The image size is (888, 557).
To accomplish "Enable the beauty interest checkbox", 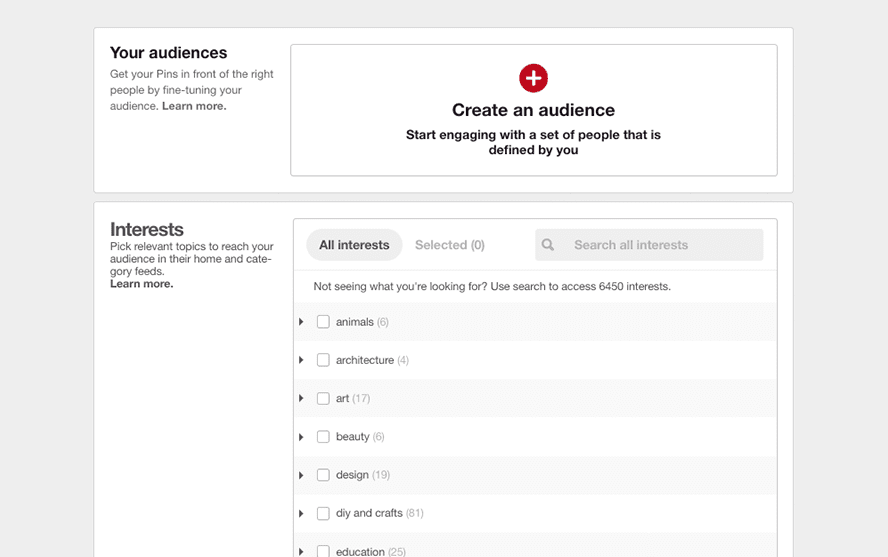I will click(323, 436).
